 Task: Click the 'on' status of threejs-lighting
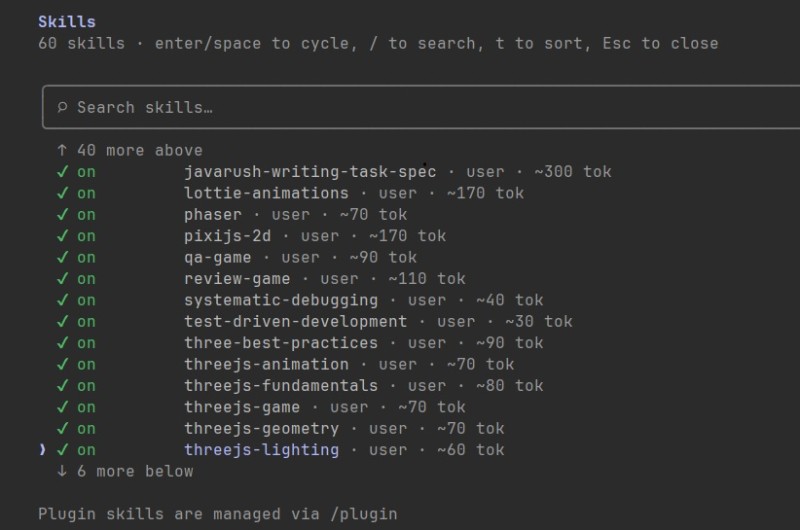[86, 450]
